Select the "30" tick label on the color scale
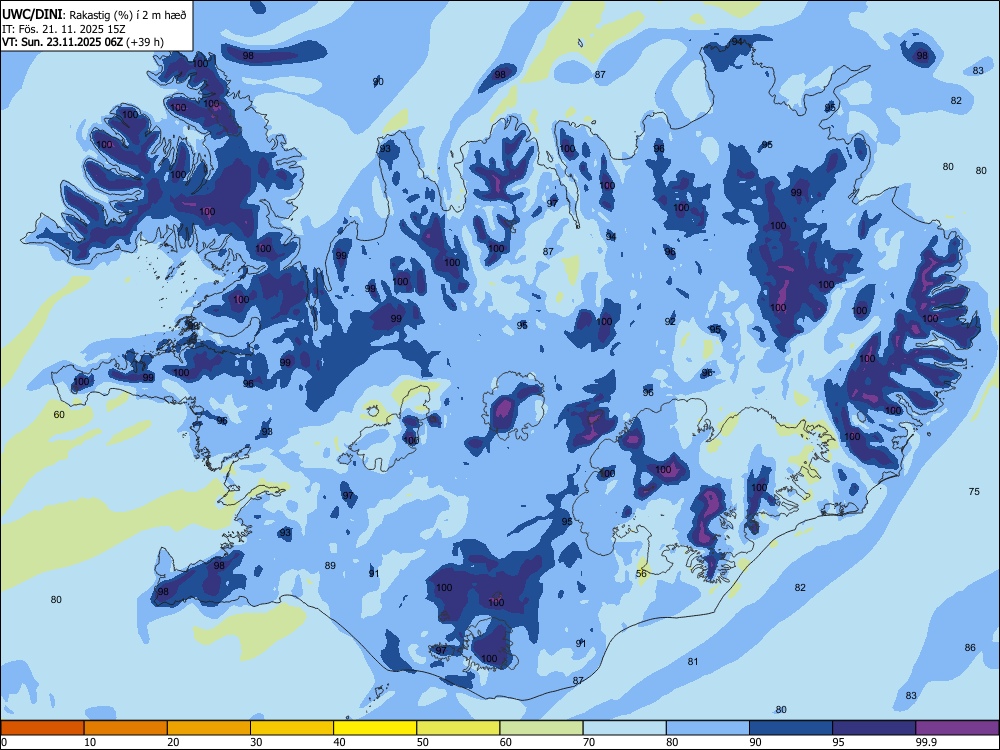Image resolution: width=1000 pixels, height=750 pixels. pos(256,742)
